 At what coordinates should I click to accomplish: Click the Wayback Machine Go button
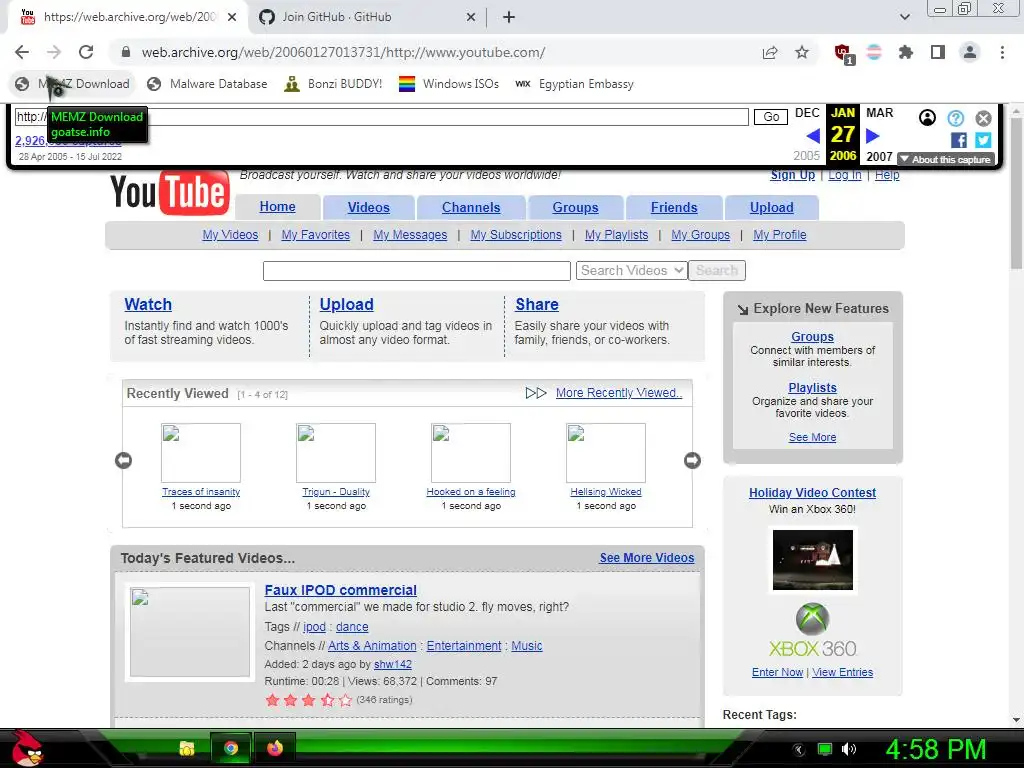pos(771,117)
